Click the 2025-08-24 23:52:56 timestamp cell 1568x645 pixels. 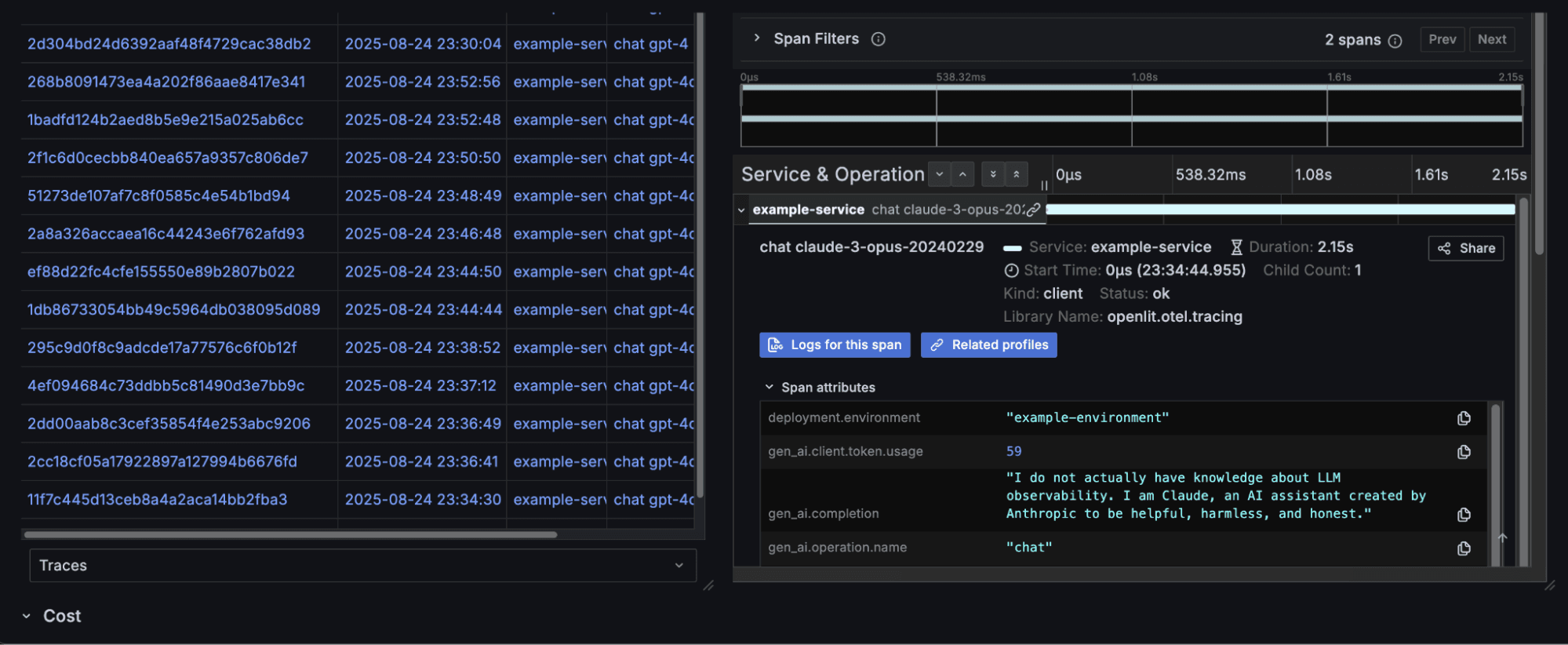(423, 82)
